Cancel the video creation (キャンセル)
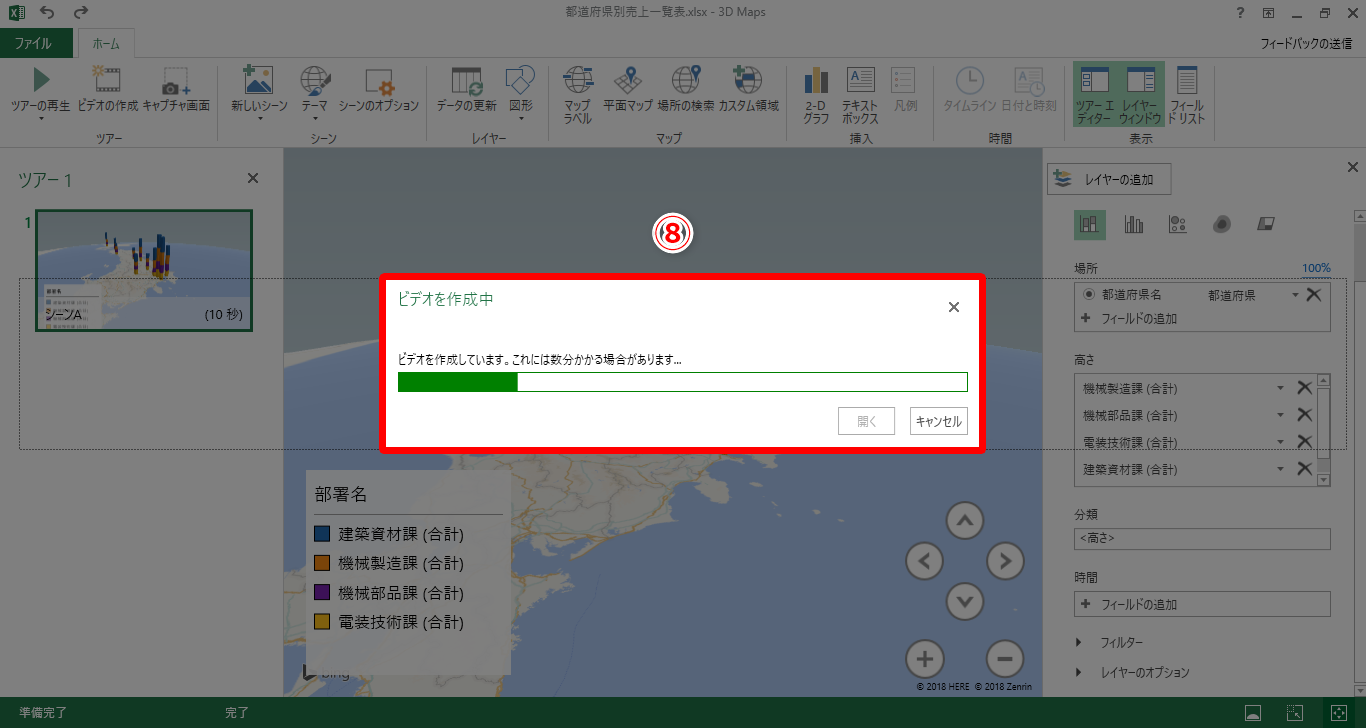The image size is (1366, 728). pyautogui.click(x=938, y=422)
